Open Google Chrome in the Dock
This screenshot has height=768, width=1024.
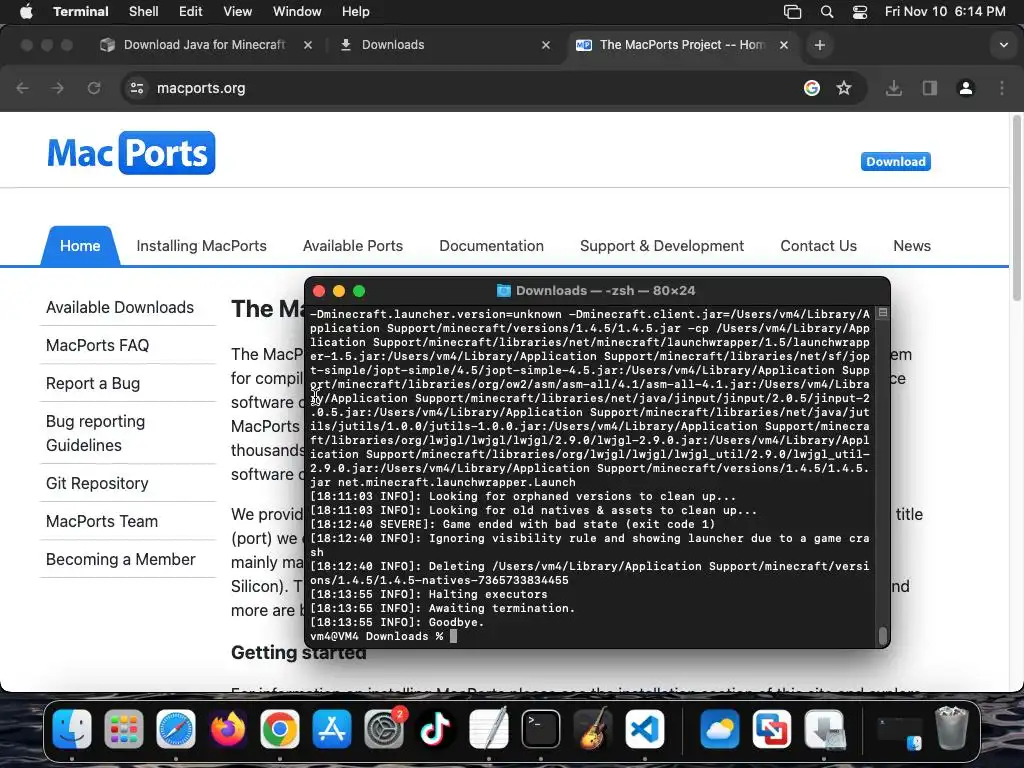[x=280, y=729]
